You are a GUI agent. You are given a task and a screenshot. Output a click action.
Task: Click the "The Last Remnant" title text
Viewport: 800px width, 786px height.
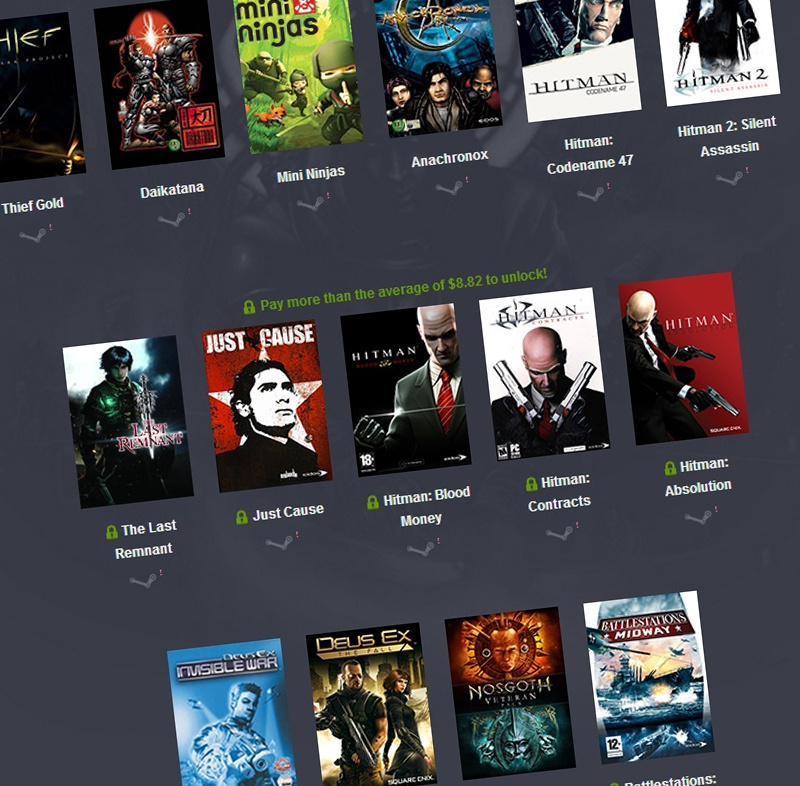tap(145, 539)
